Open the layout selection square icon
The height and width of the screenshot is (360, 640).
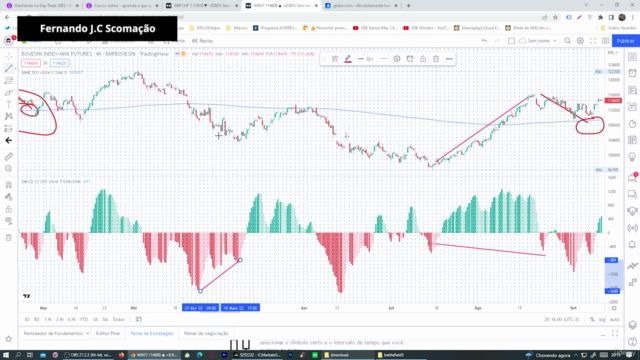[x=511, y=41]
